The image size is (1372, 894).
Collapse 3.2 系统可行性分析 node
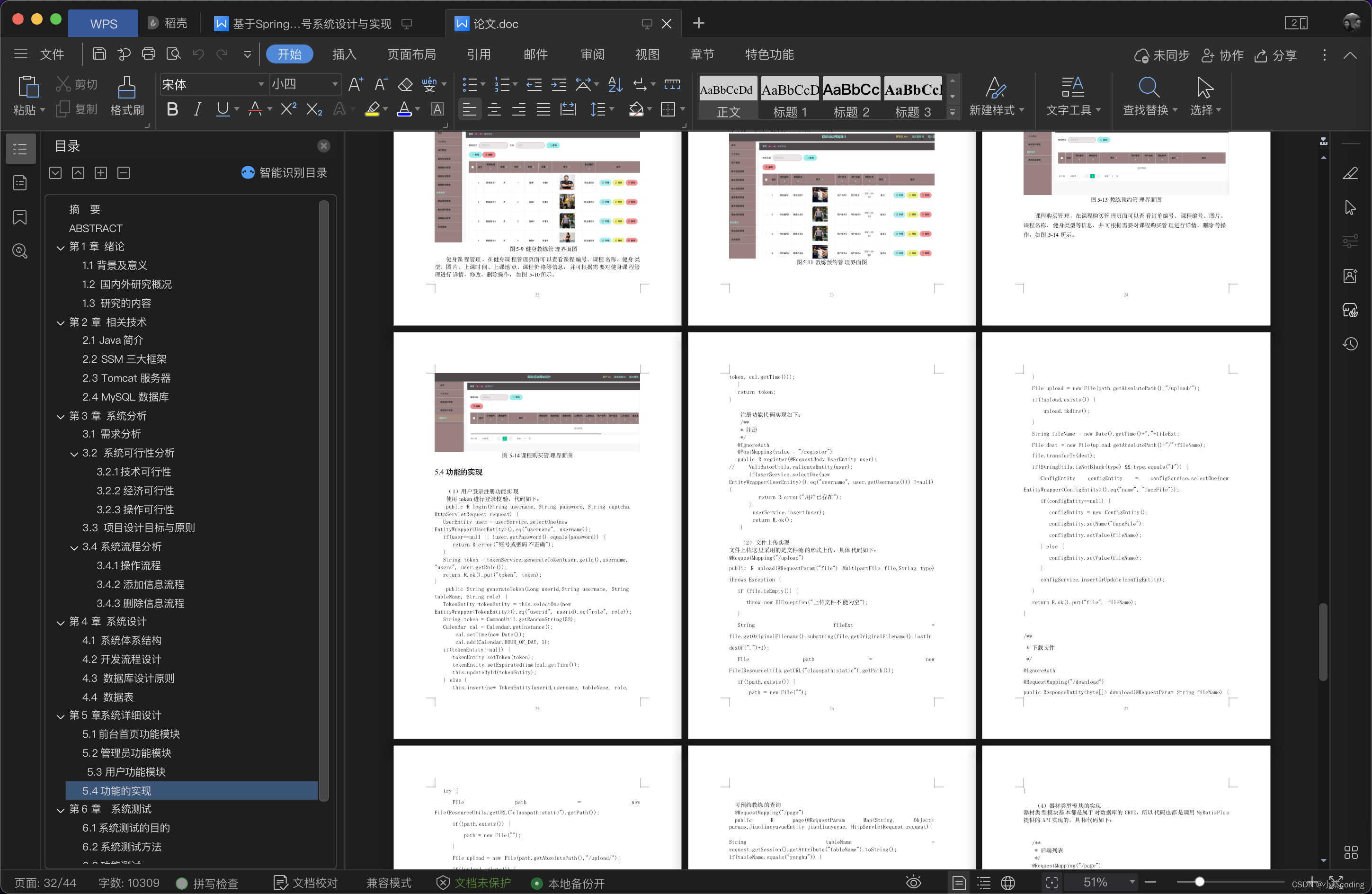pyautogui.click(x=74, y=454)
